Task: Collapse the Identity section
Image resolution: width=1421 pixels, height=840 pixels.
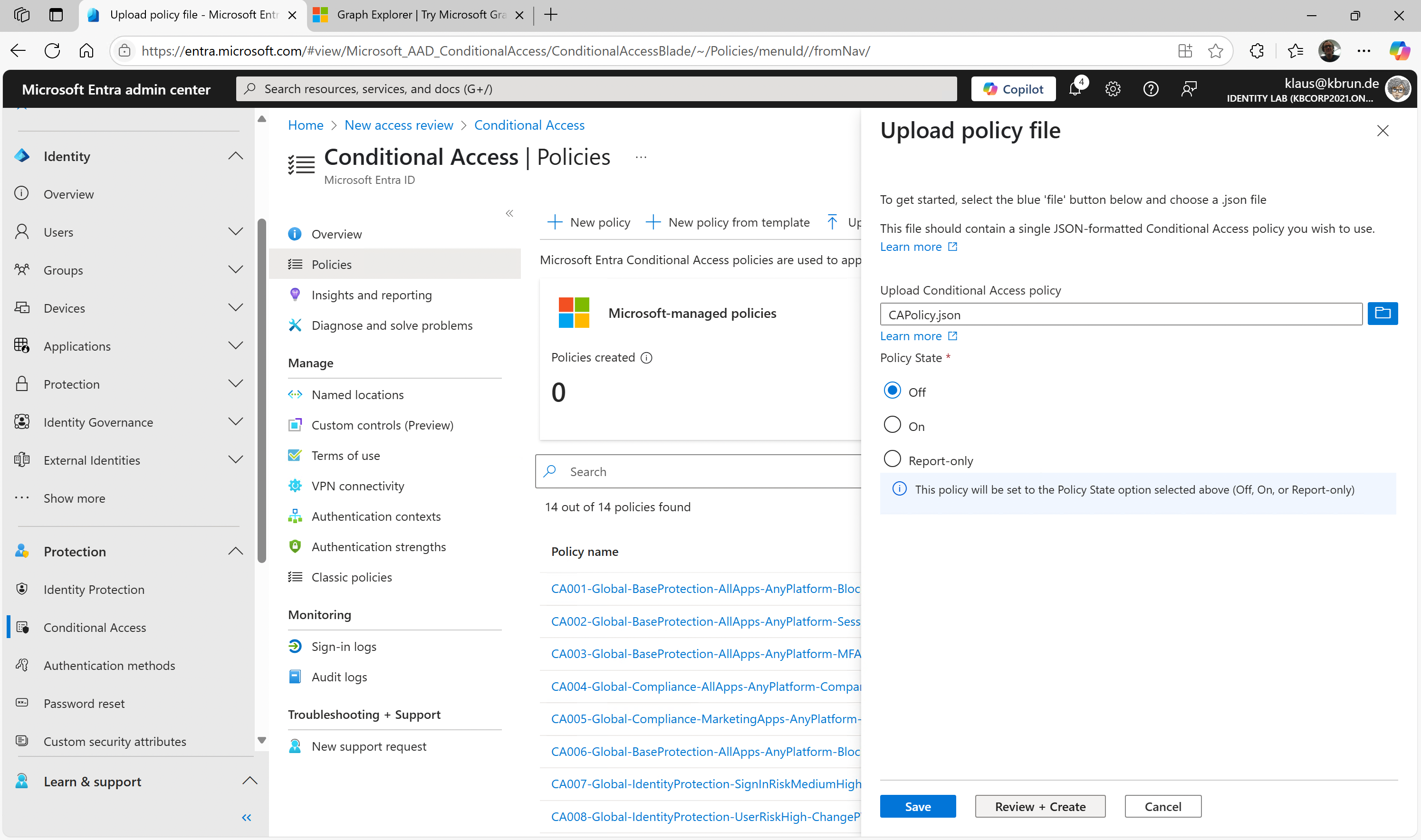Action: [x=236, y=156]
